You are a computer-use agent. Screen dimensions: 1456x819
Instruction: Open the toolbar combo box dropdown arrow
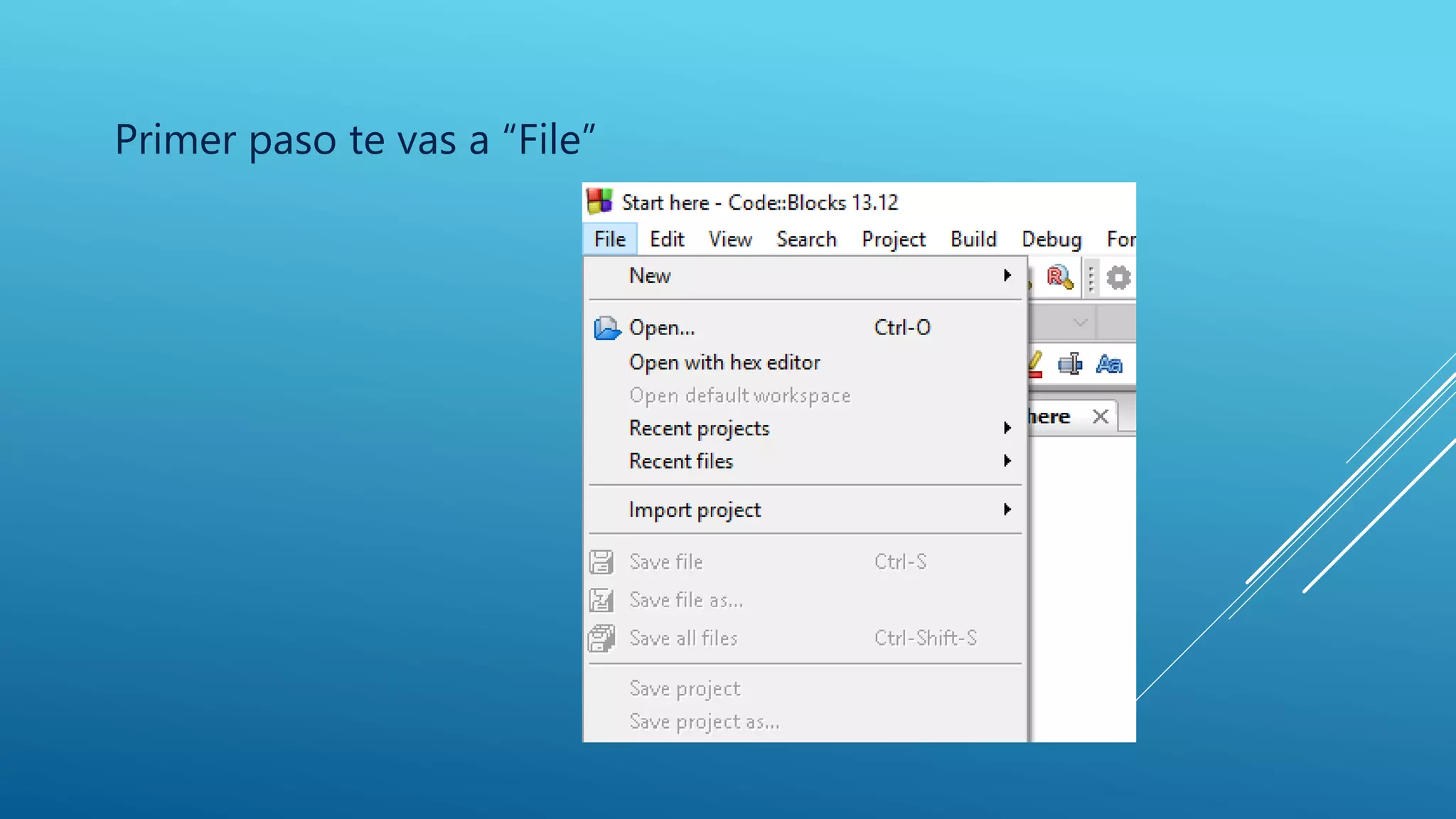pyautogui.click(x=1080, y=323)
